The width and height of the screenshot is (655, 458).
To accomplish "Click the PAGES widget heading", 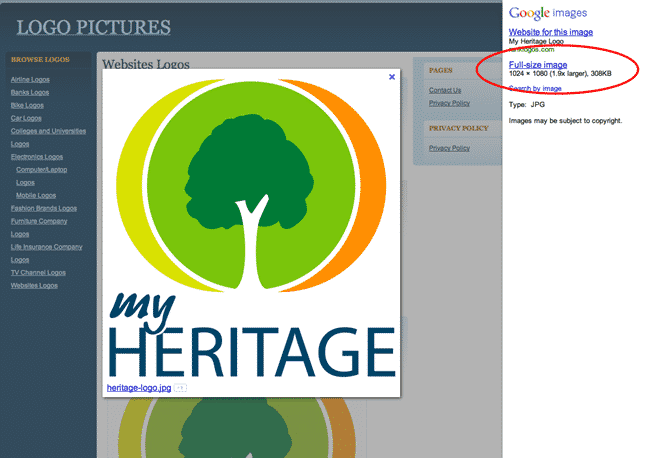I will 440,71.
